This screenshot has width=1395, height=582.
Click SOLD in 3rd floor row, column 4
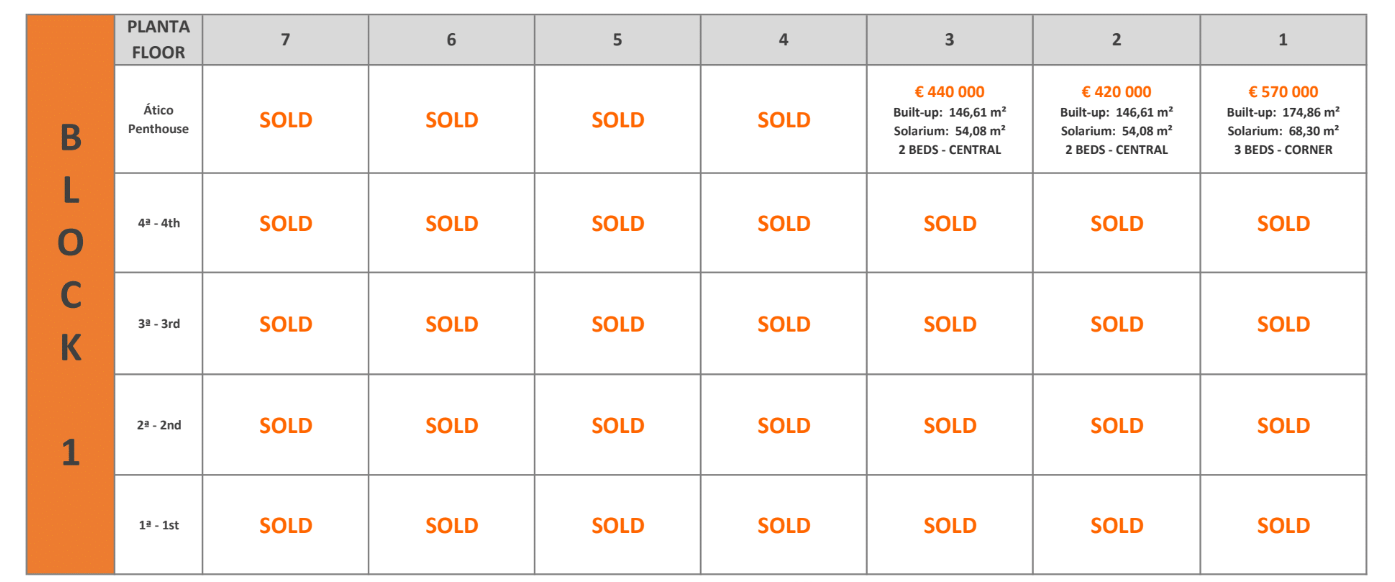click(x=784, y=324)
